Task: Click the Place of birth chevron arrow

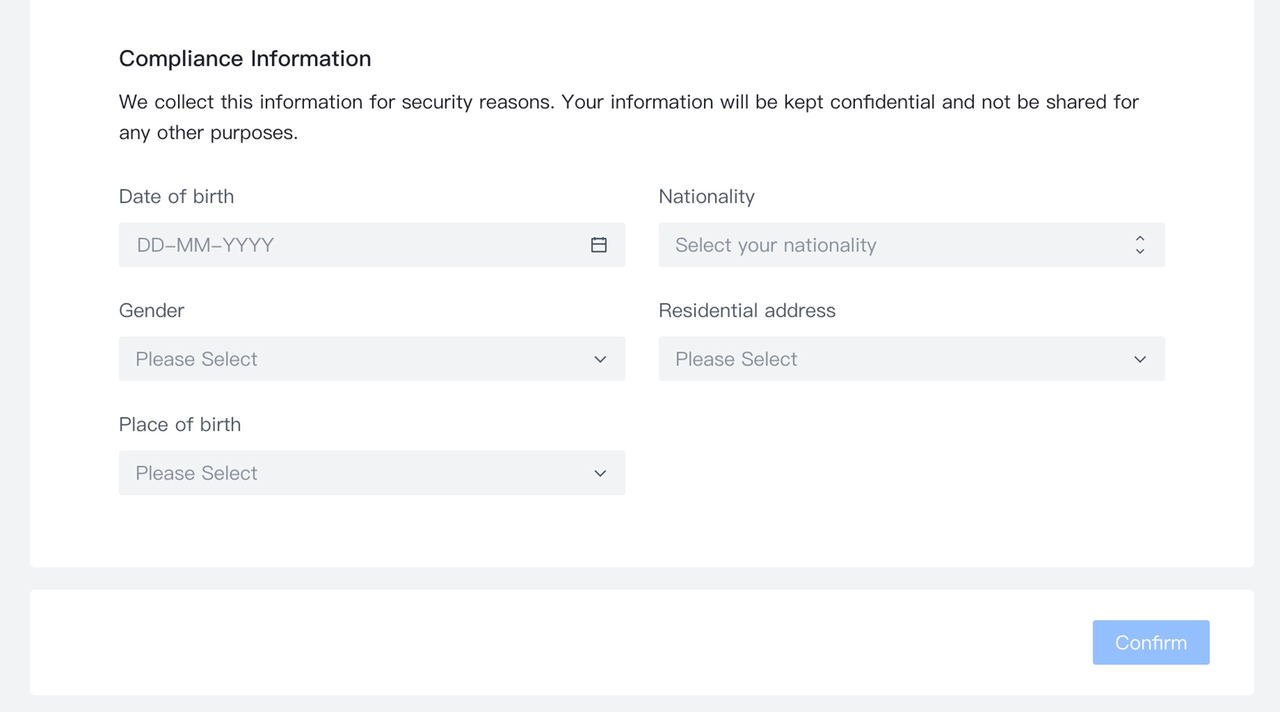Action: (600, 473)
